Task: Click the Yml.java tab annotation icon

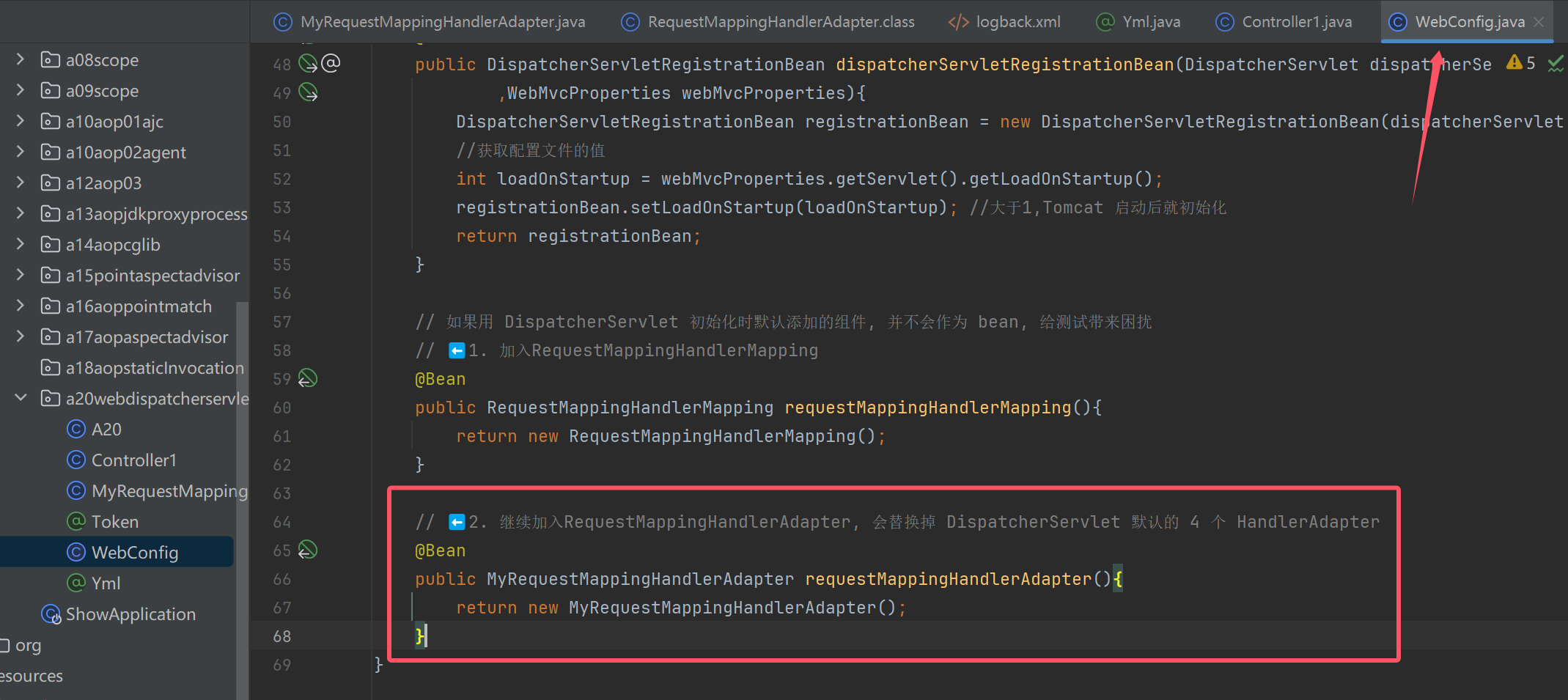Action: pos(1105,22)
